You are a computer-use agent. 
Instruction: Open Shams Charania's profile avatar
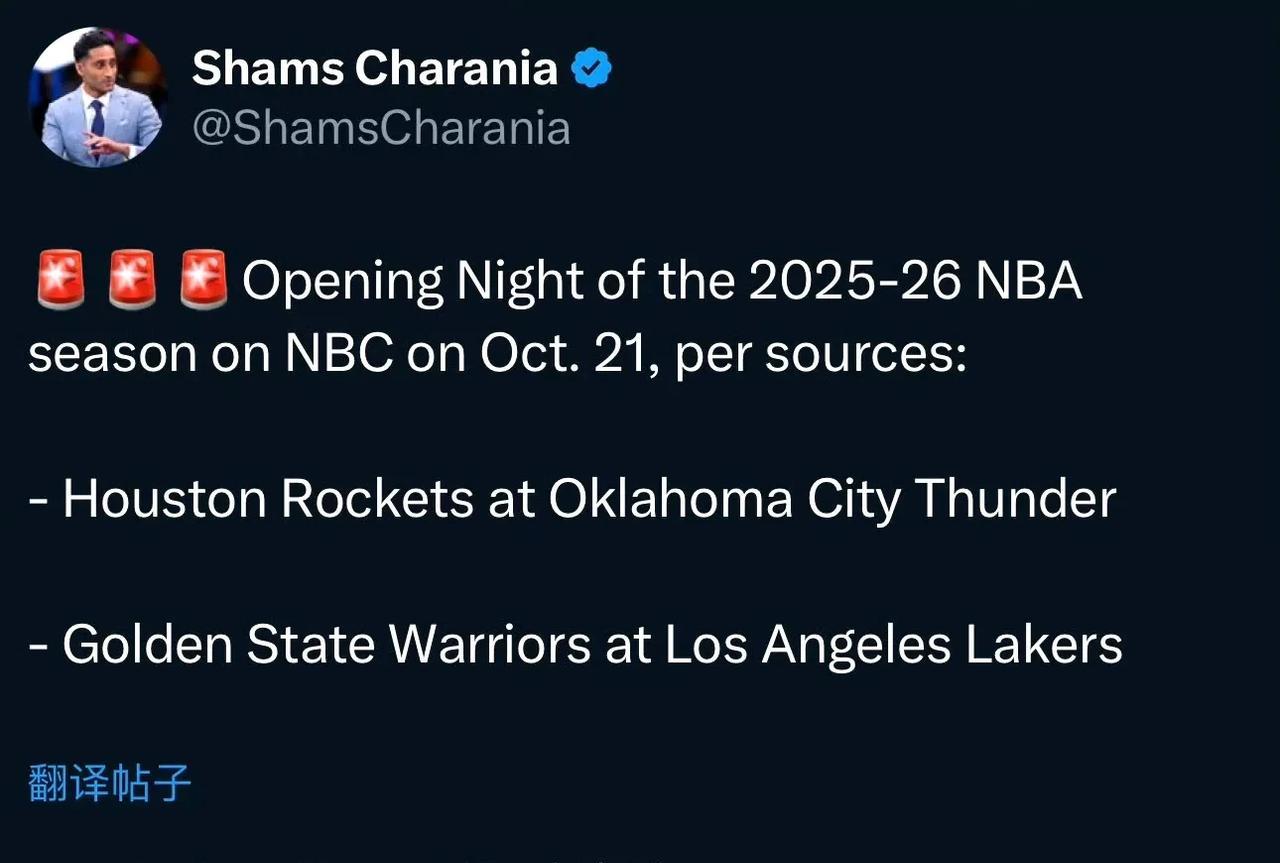point(97,97)
